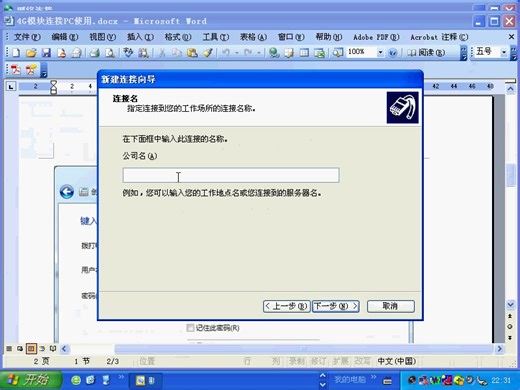
Task: Select the Print Layout view icon
Action: coord(31,349)
